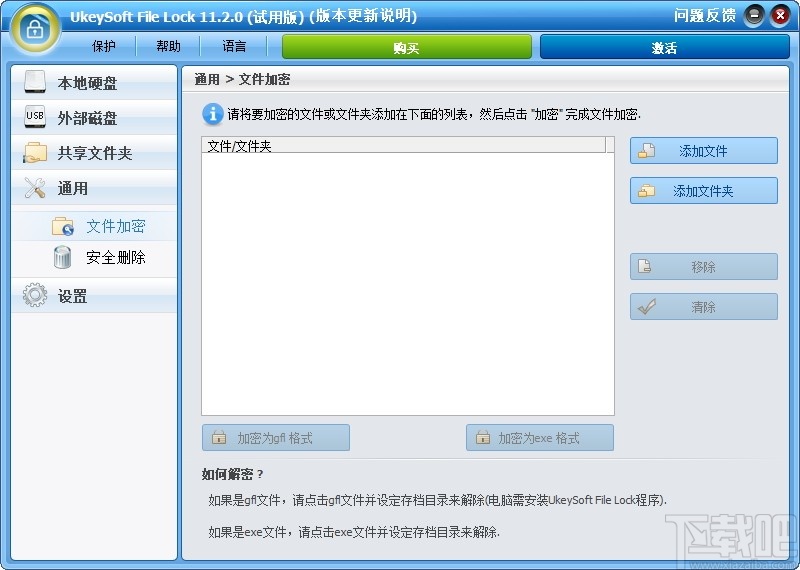The image size is (800, 570).
Task: Click 加密为gfl 格式 button
Action: click(x=276, y=438)
